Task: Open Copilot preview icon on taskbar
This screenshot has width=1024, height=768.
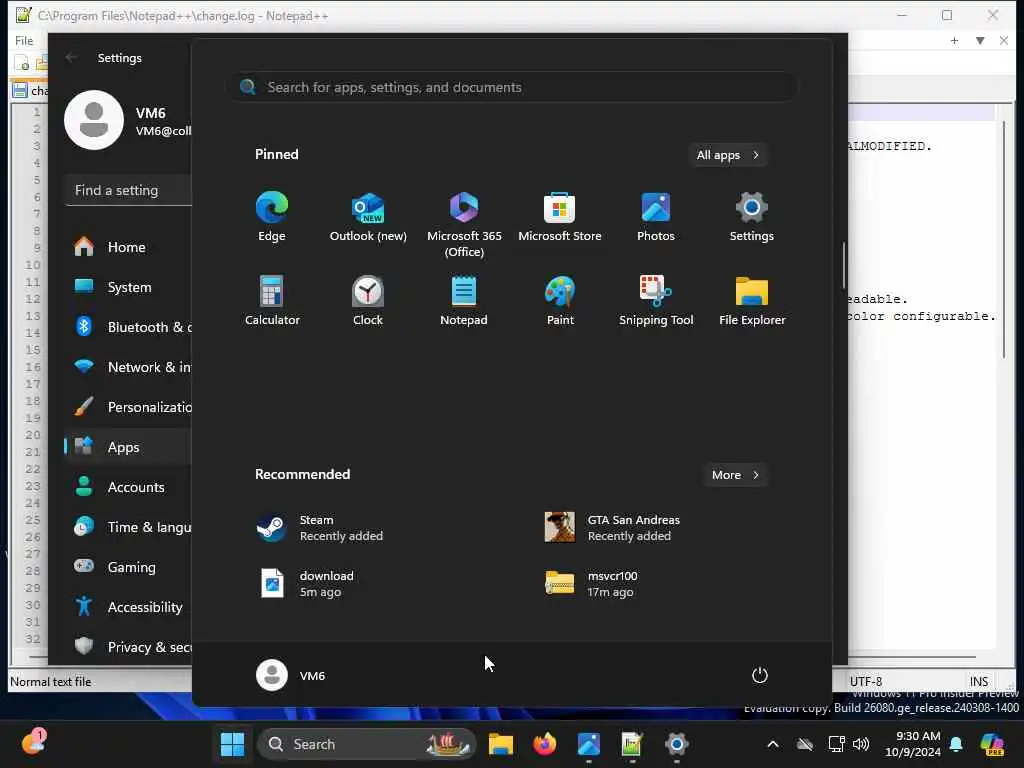Action: (992, 744)
